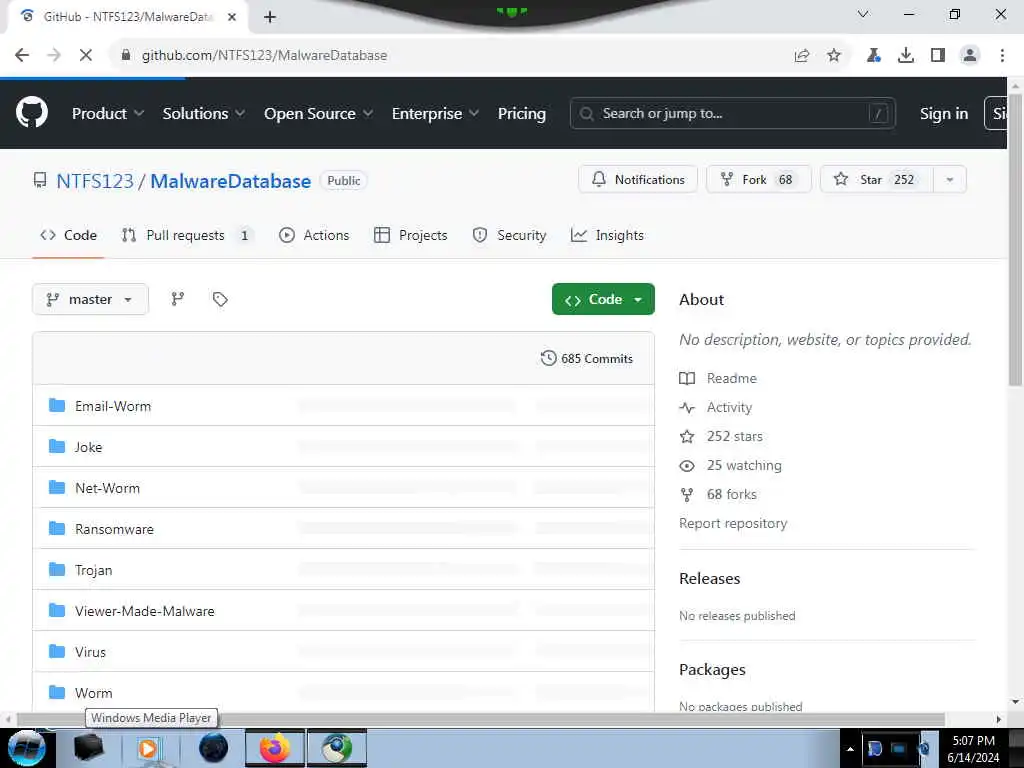Open the tab search chevron in title bar

[863, 14]
